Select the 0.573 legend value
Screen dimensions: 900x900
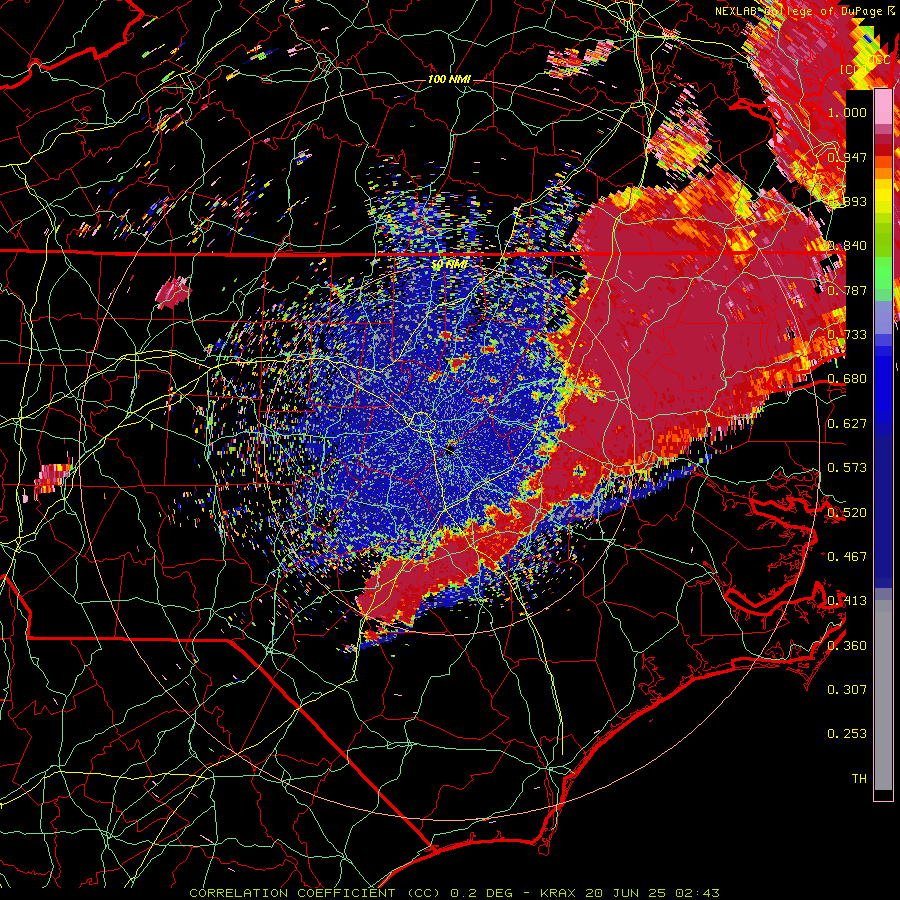pyautogui.click(x=847, y=468)
